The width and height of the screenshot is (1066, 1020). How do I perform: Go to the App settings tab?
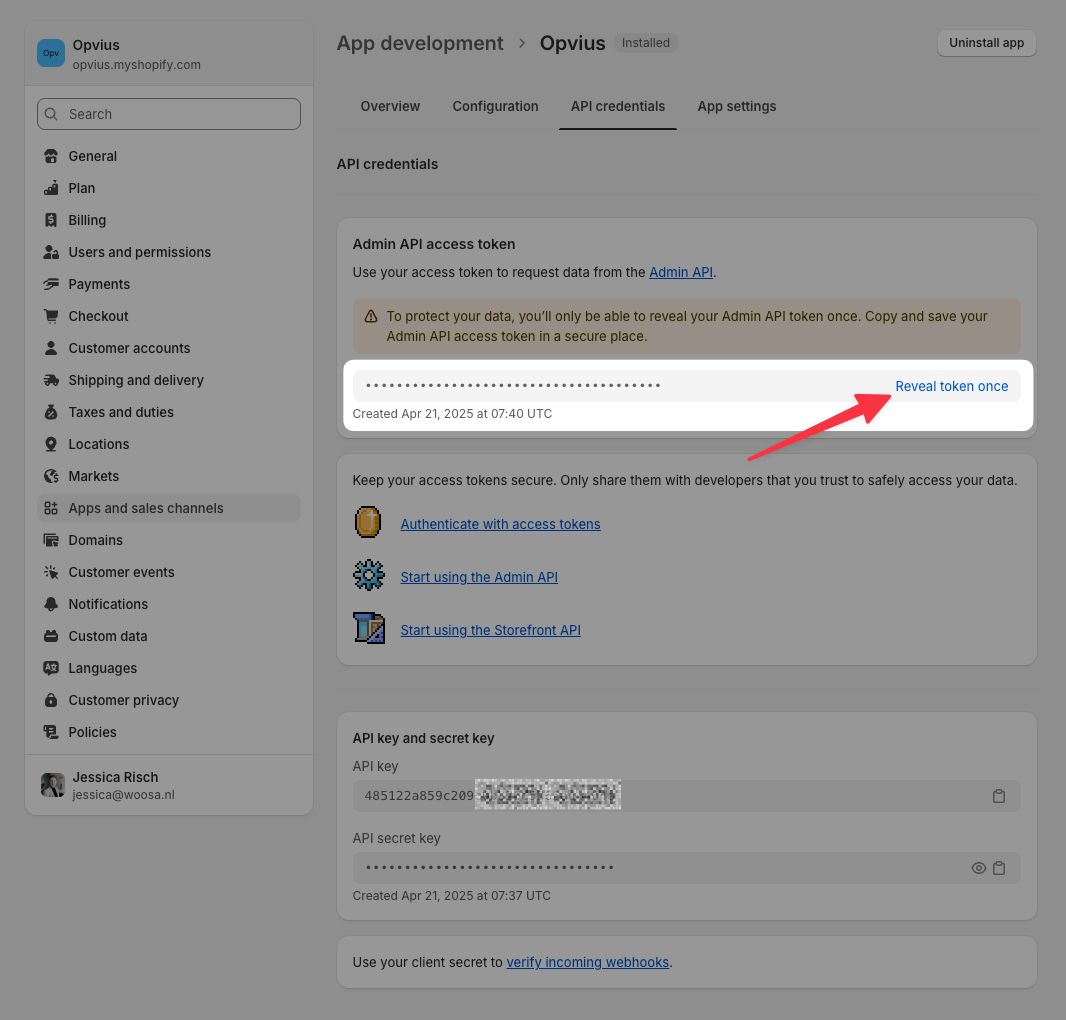click(x=737, y=106)
